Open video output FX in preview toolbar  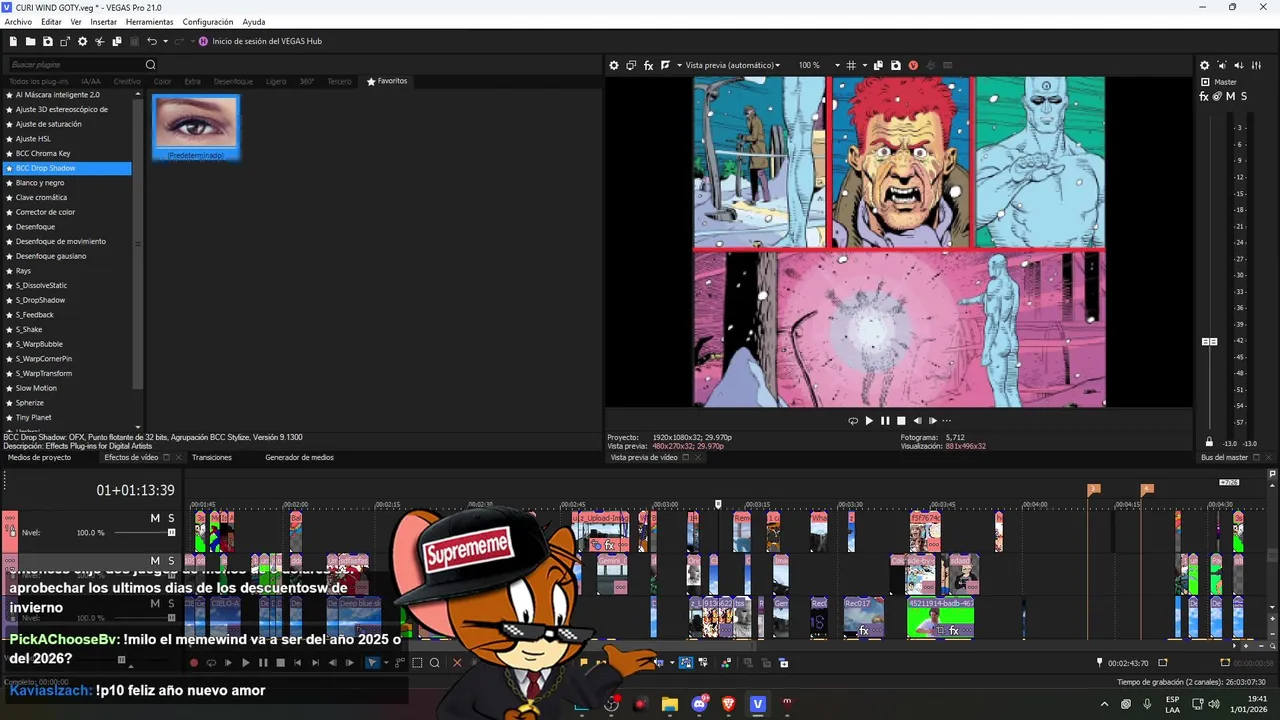coord(648,65)
